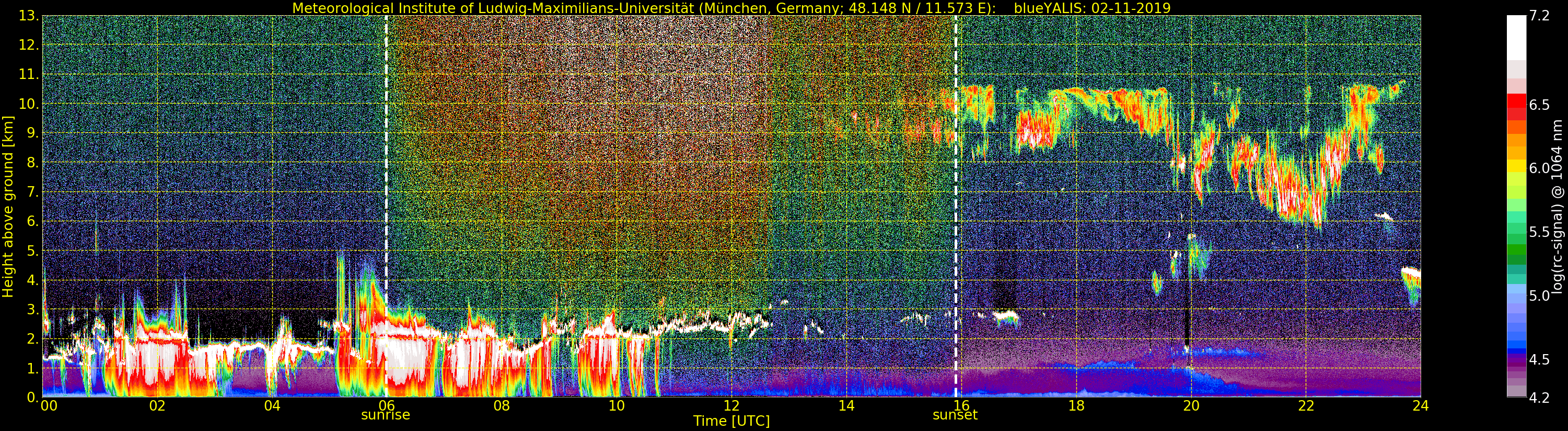The width and height of the screenshot is (1568, 431).
Task: Click the colorbar value label '6.0'
Action: pos(1539,168)
